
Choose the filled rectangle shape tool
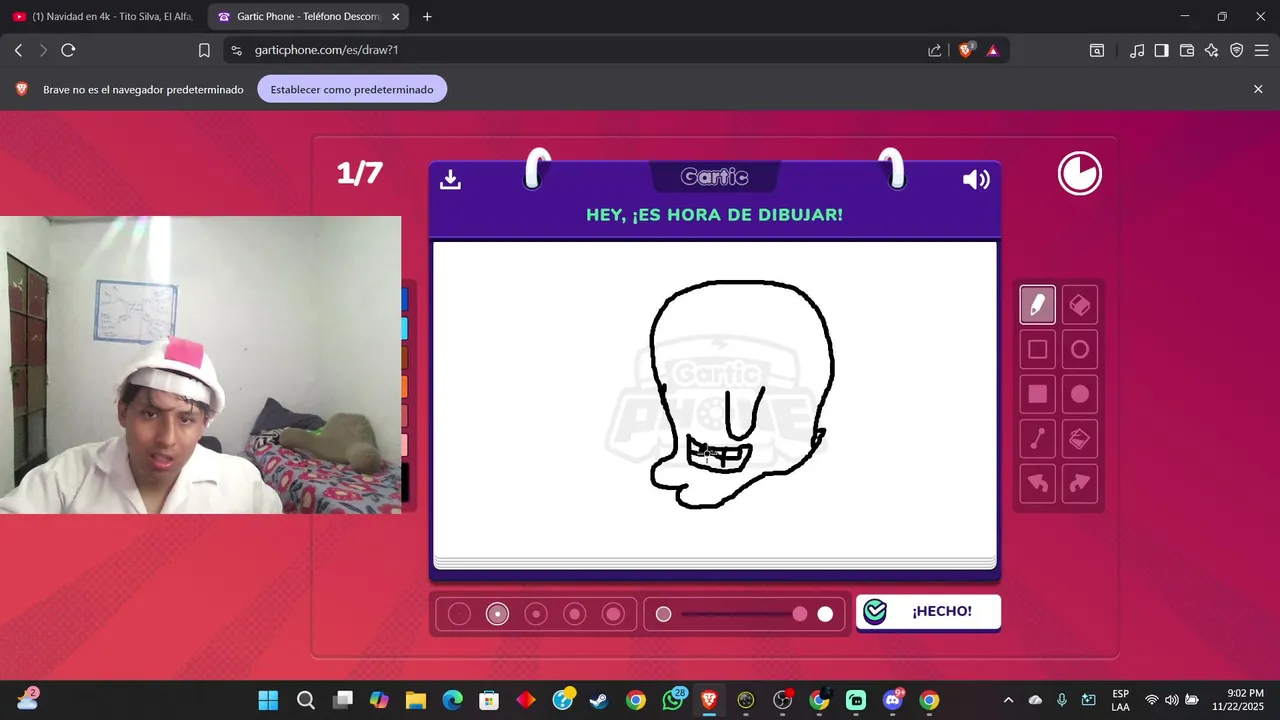pyautogui.click(x=1037, y=394)
